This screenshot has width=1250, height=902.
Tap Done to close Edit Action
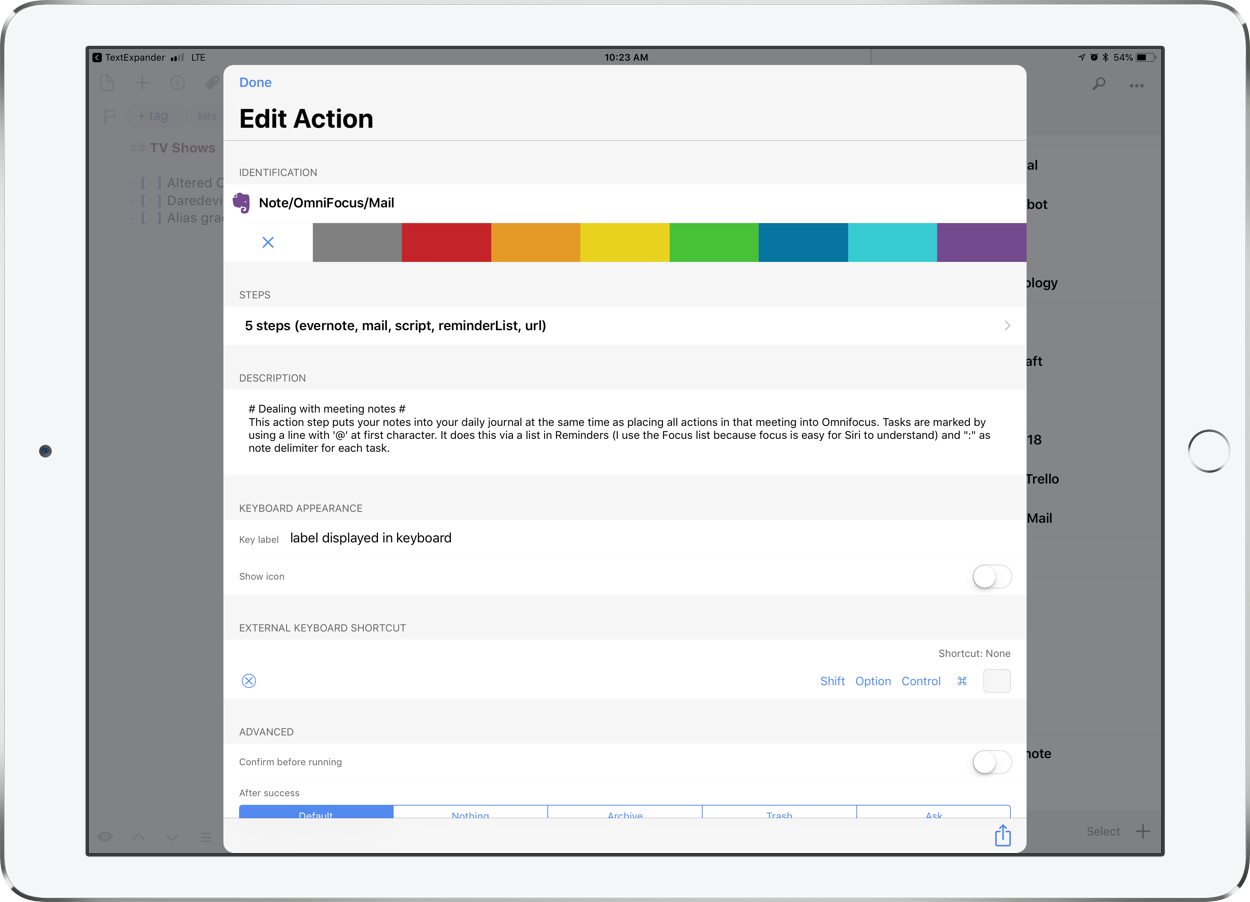coord(255,82)
